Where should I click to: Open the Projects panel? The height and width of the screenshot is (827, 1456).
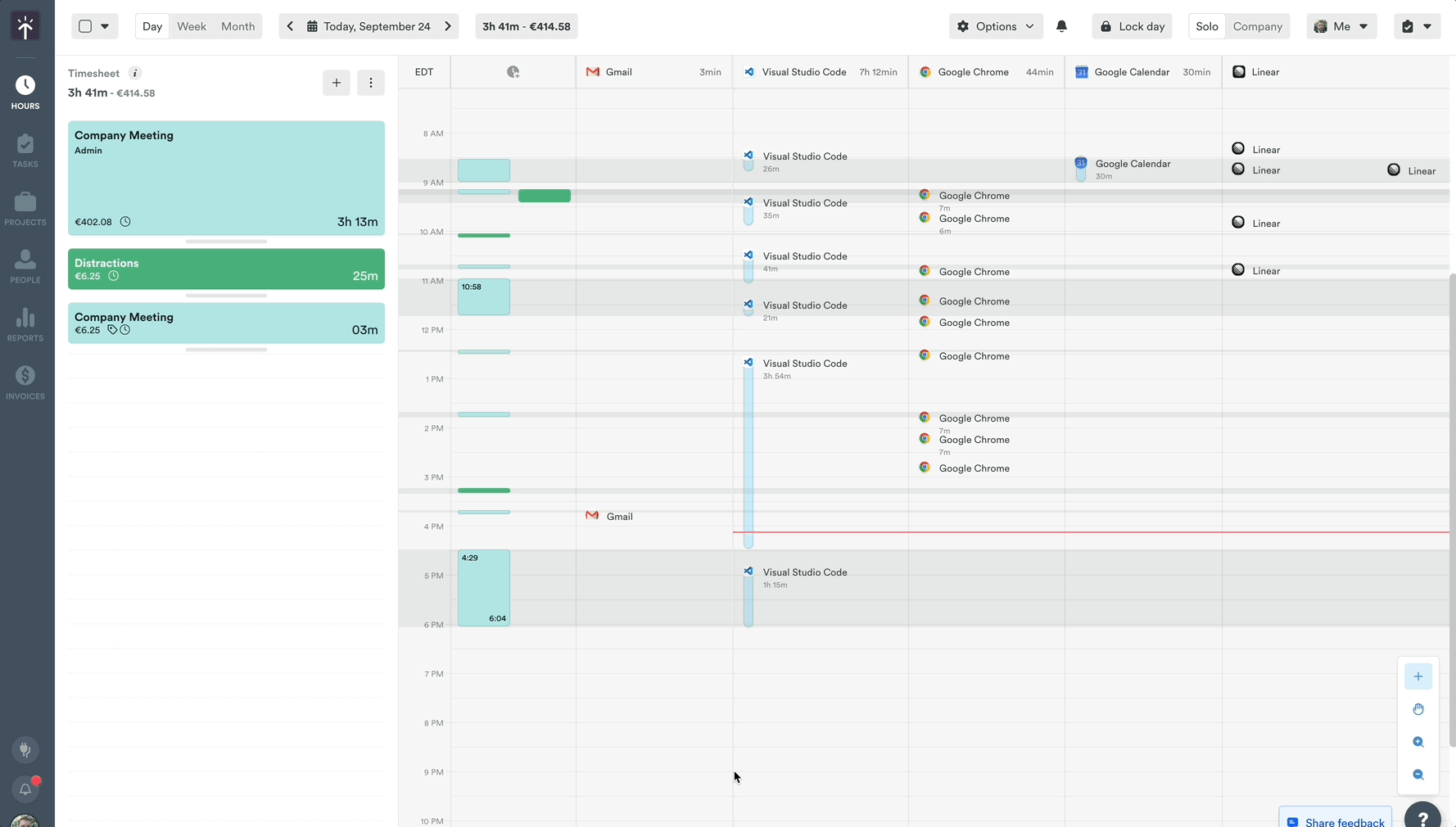(25, 208)
